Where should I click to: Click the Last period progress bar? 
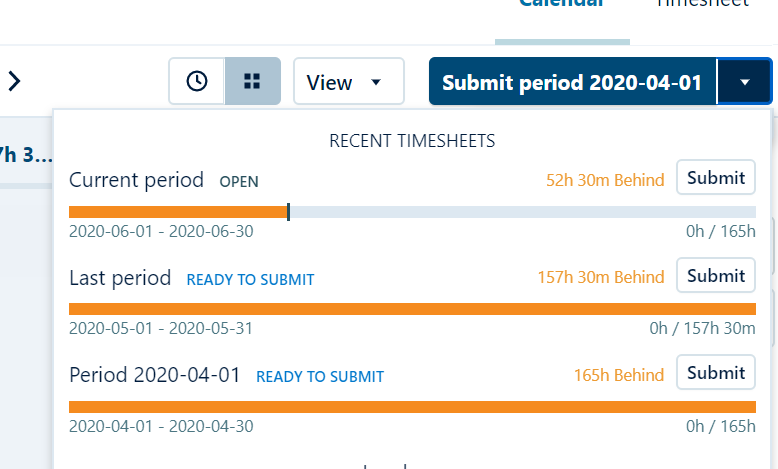(x=412, y=309)
